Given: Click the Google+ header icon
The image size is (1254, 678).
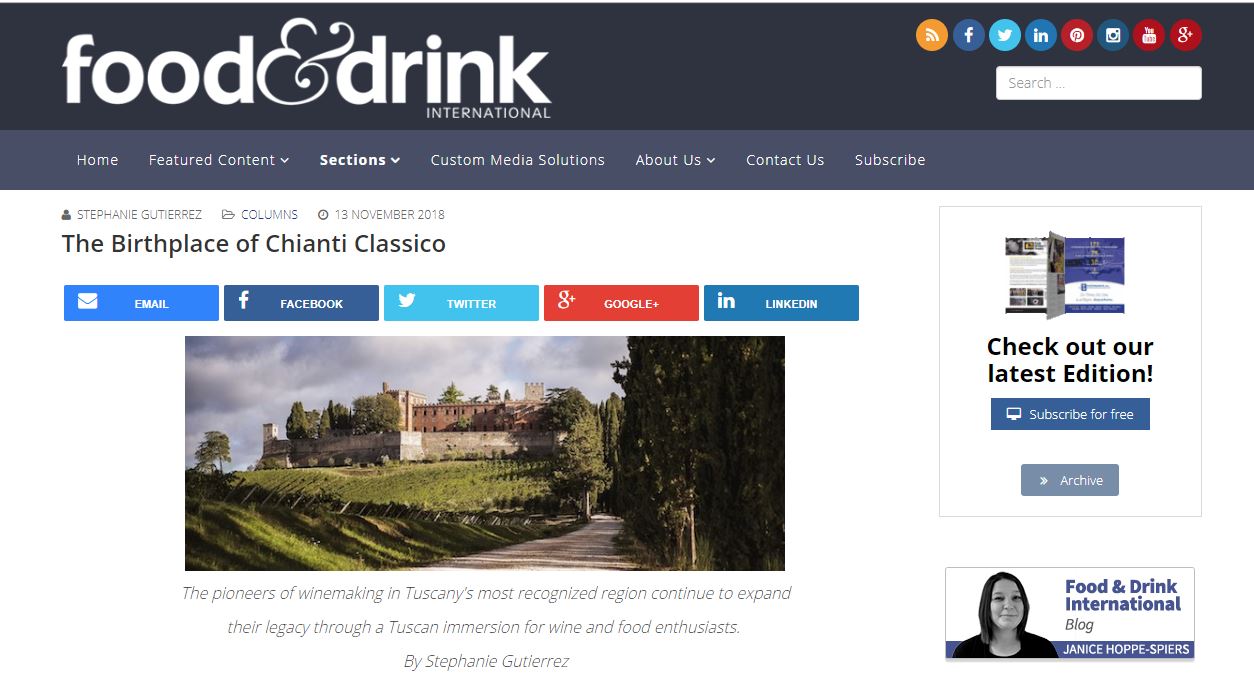Looking at the screenshot, I should [x=1185, y=35].
